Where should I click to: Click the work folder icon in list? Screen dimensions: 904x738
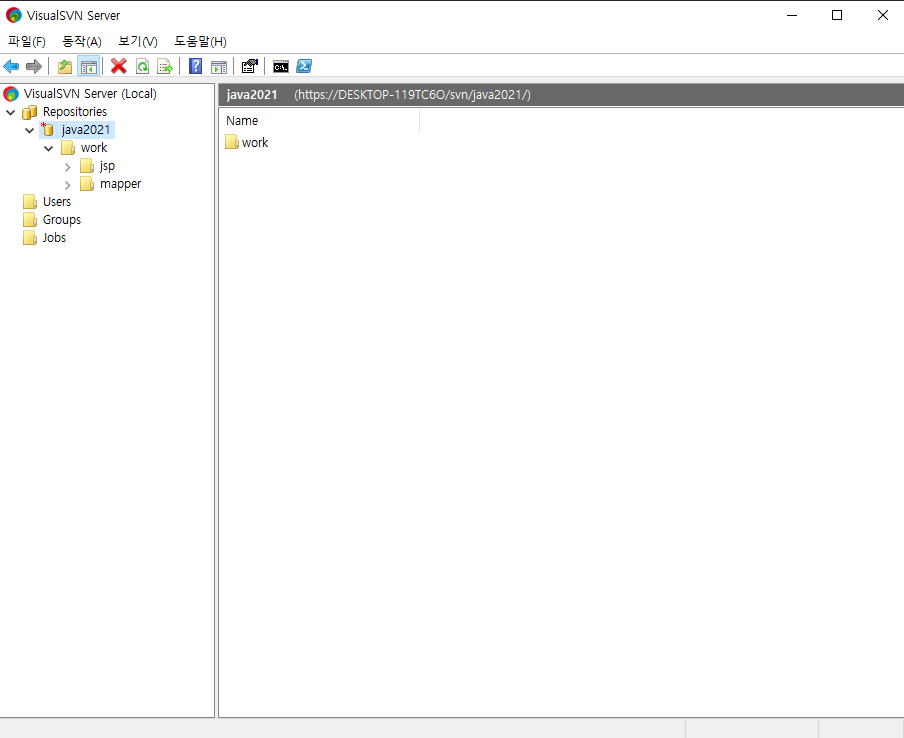tap(232, 142)
